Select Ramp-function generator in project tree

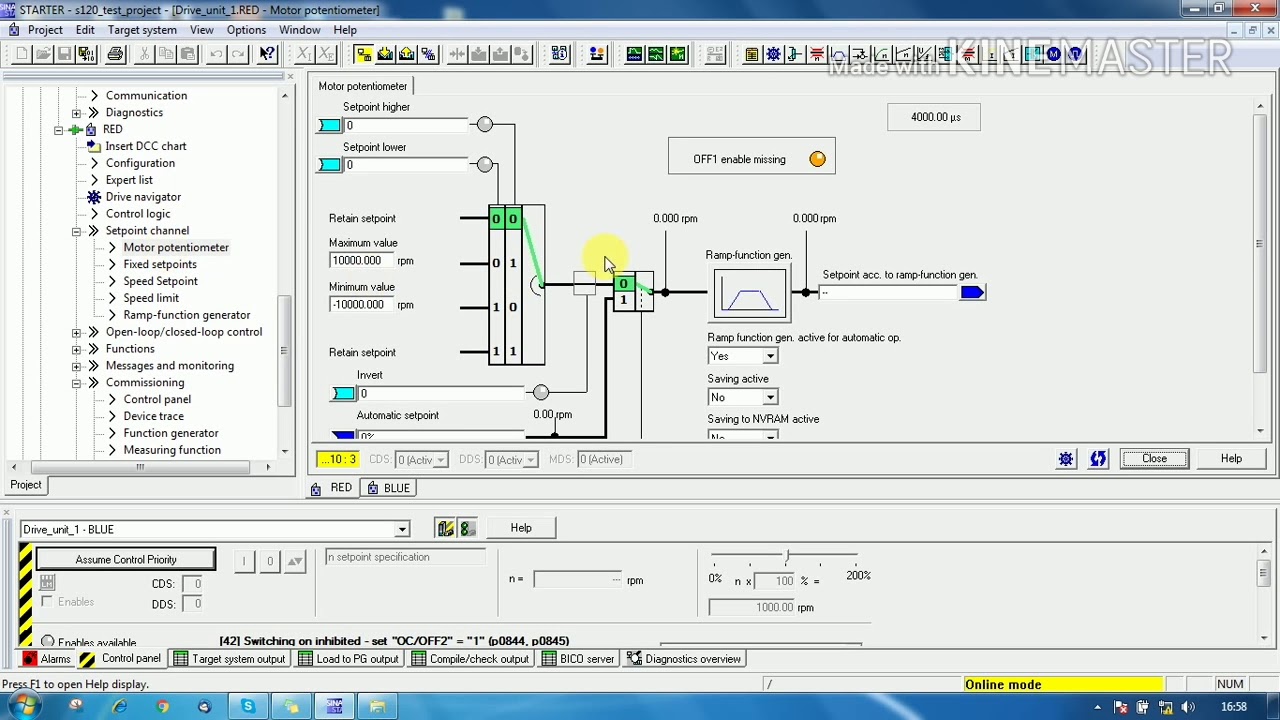click(187, 315)
